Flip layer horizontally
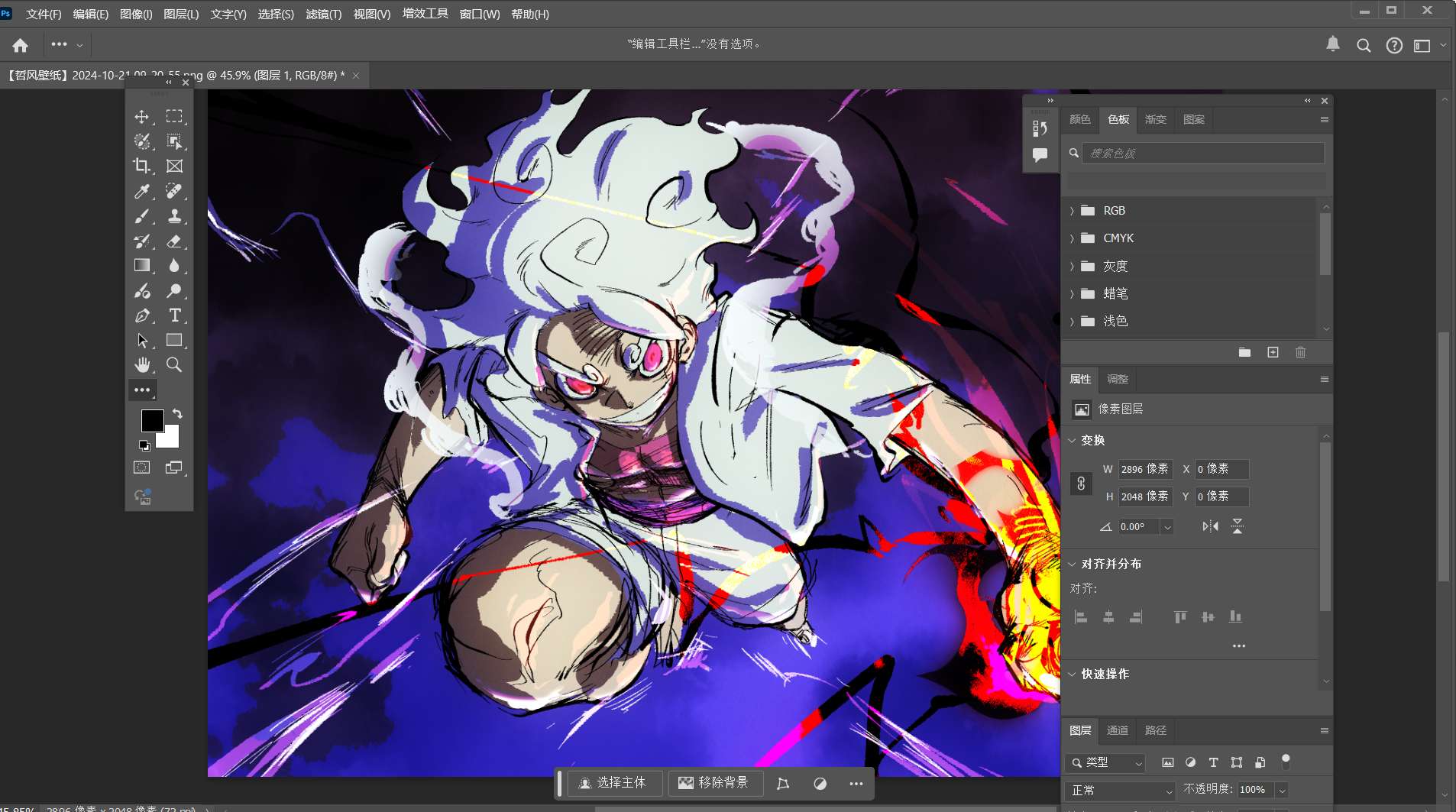 click(1210, 526)
